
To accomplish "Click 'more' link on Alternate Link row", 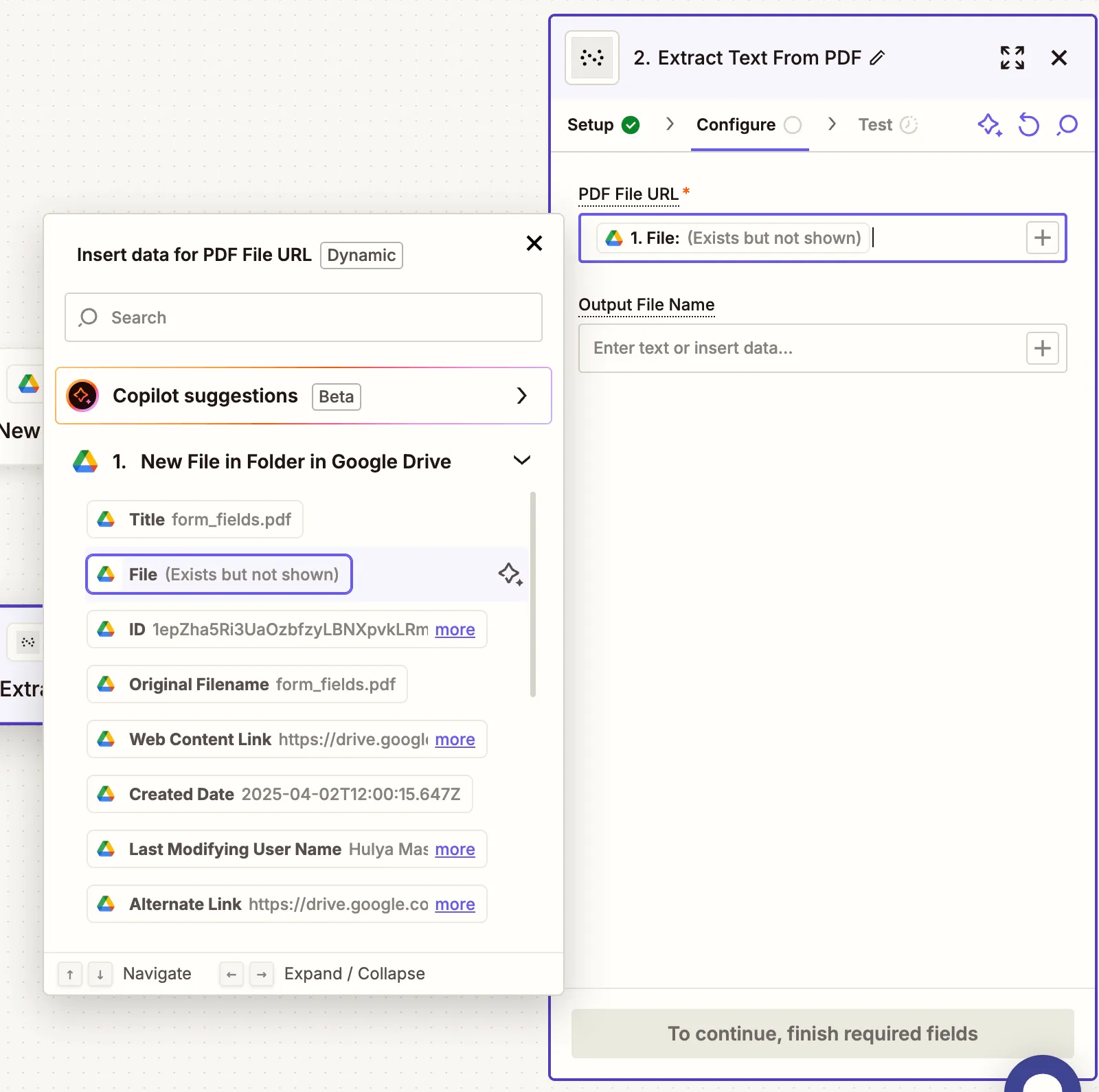I will click(x=455, y=905).
